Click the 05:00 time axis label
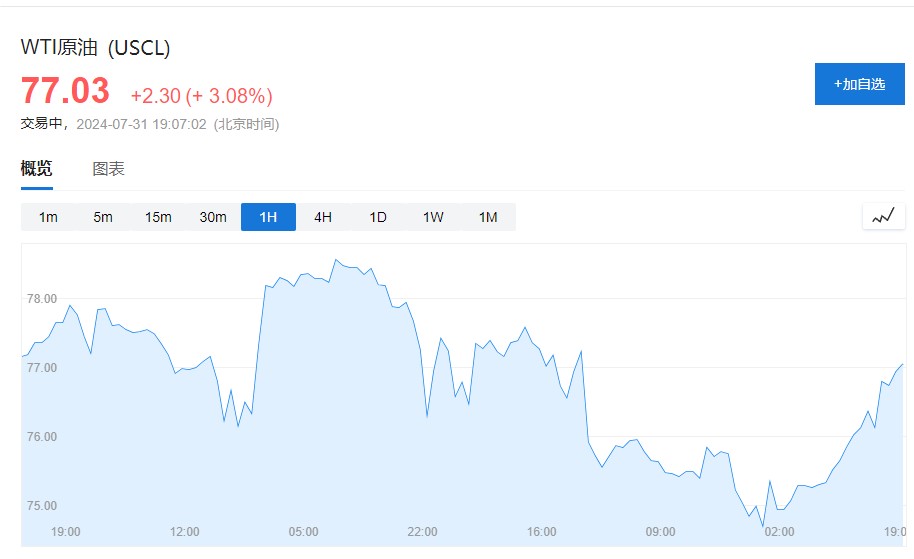 tap(303, 531)
